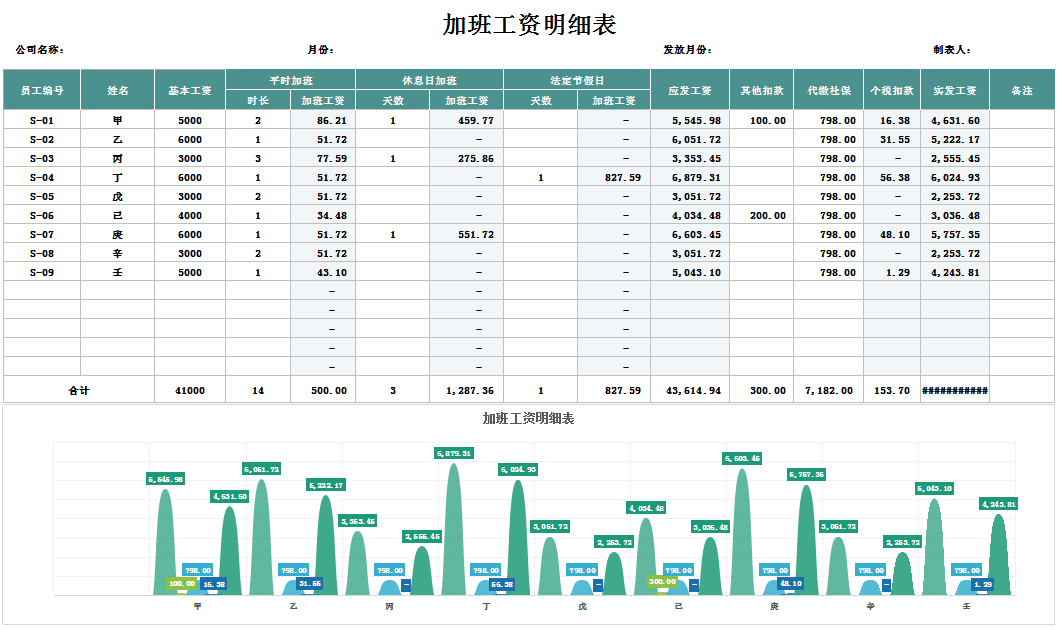
Task: Select overtime pay cell 86.21
Action: tap(323, 120)
